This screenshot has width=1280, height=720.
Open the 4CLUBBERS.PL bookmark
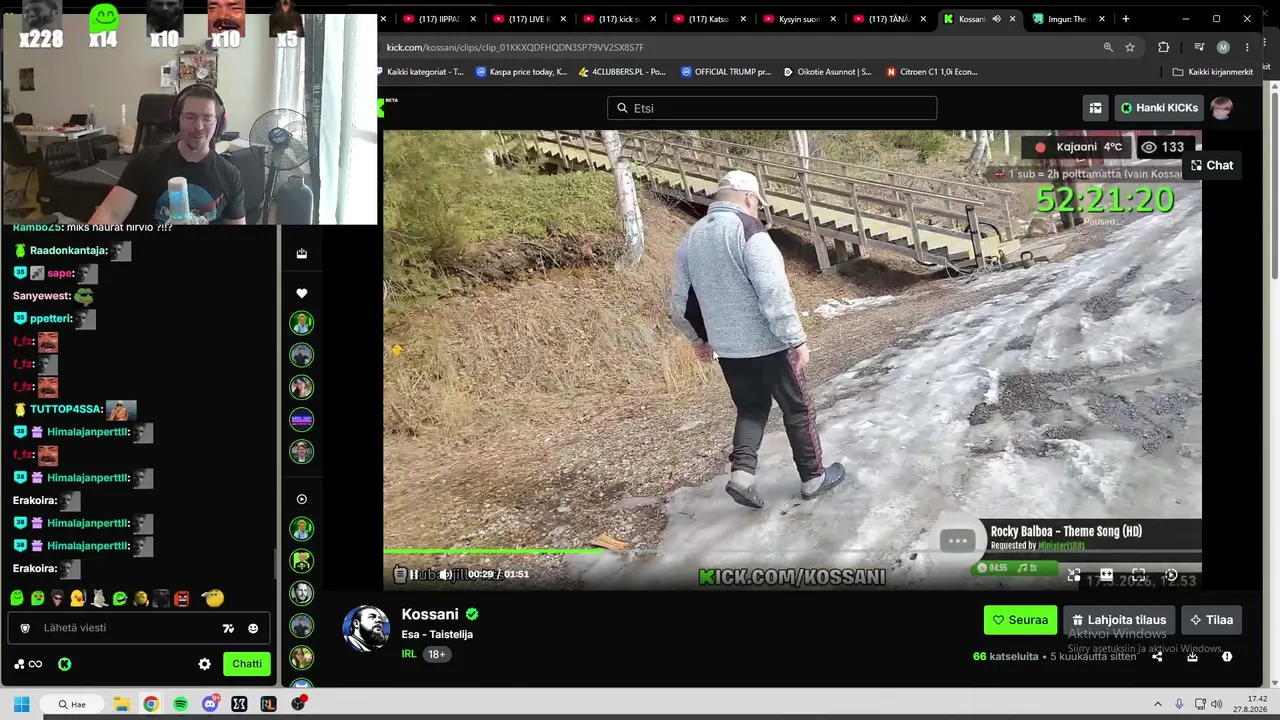click(621, 72)
